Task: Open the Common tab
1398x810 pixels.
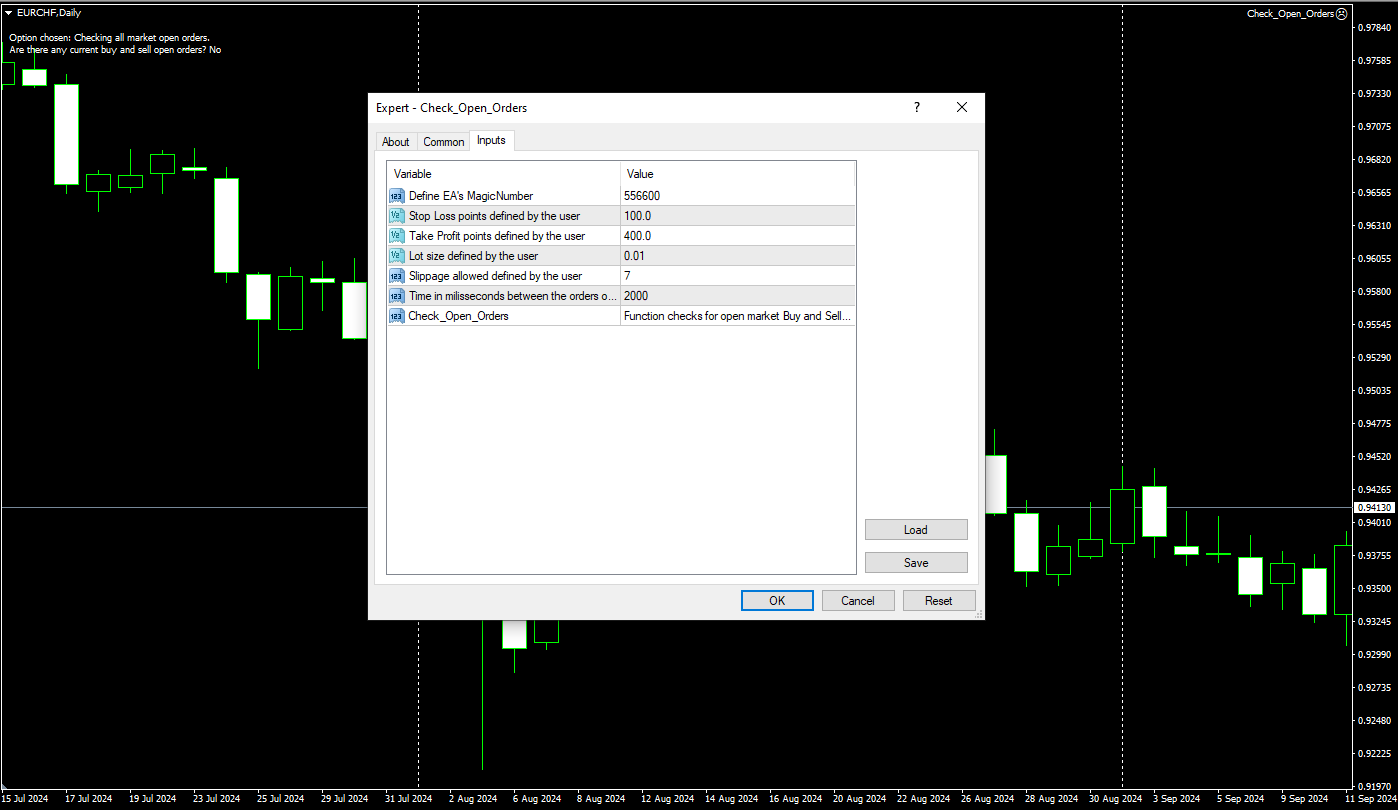Action: (443, 142)
